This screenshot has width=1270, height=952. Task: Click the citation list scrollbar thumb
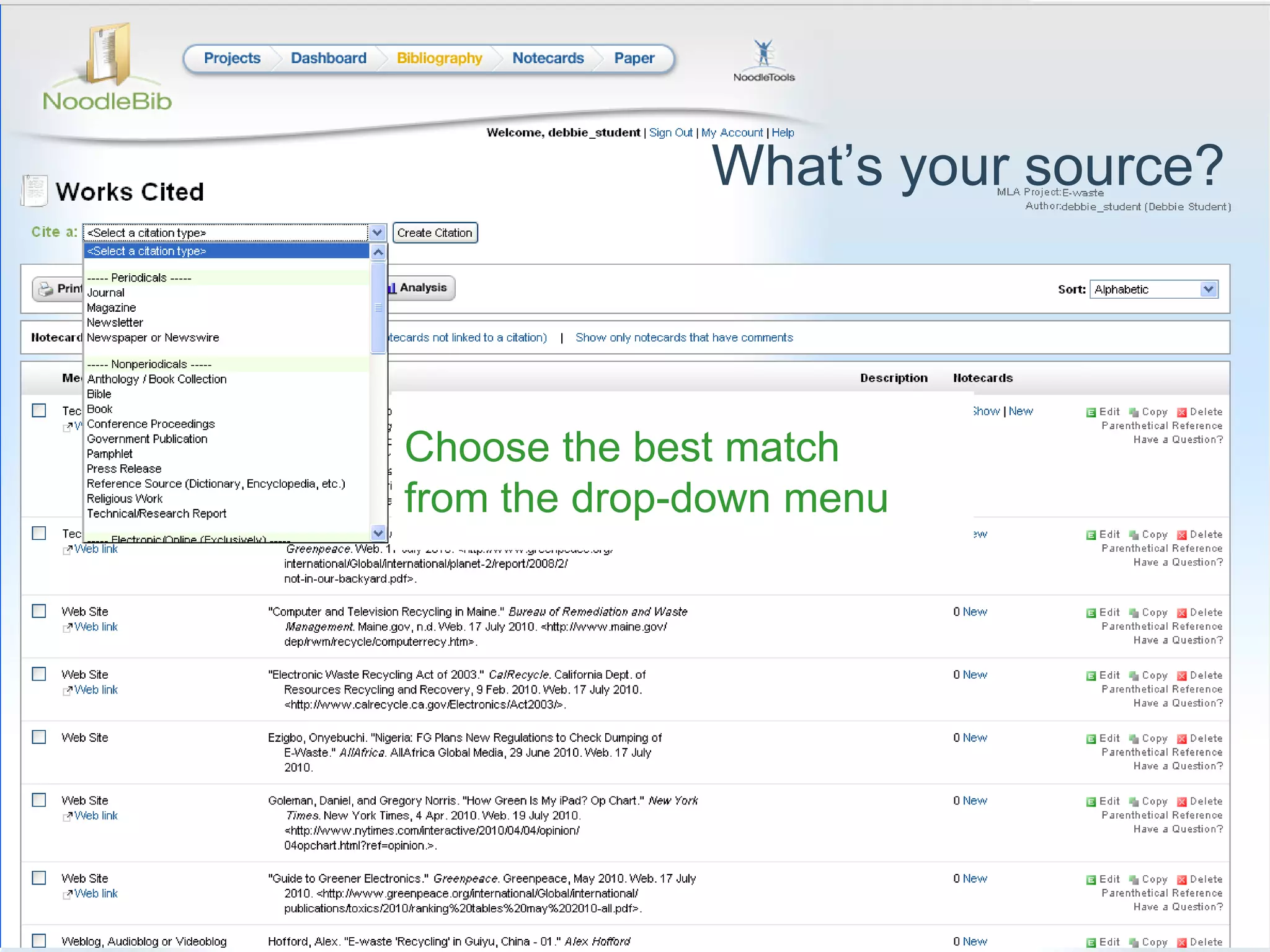click(378, 307)
